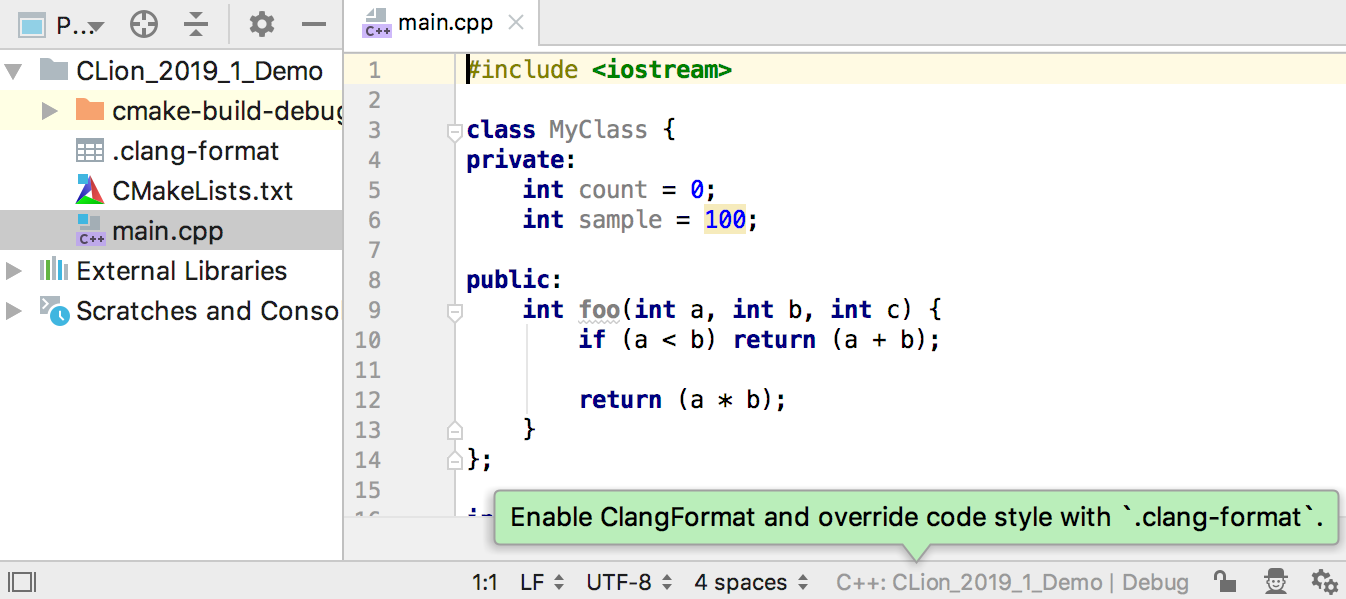Expand the Scratches and Consoles arrow
This screenshot has height=599, width=1346.
tap(13, 311)
